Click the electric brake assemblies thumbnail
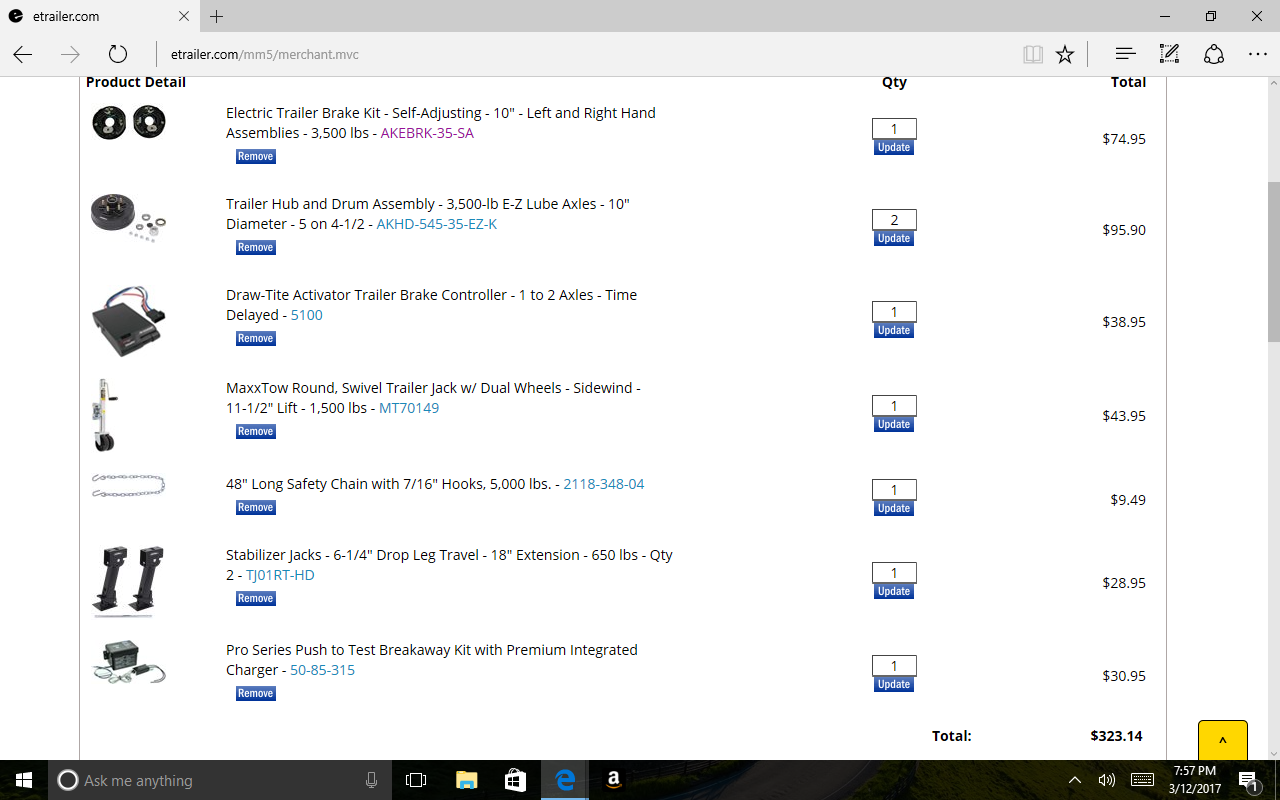 [129, 122]
